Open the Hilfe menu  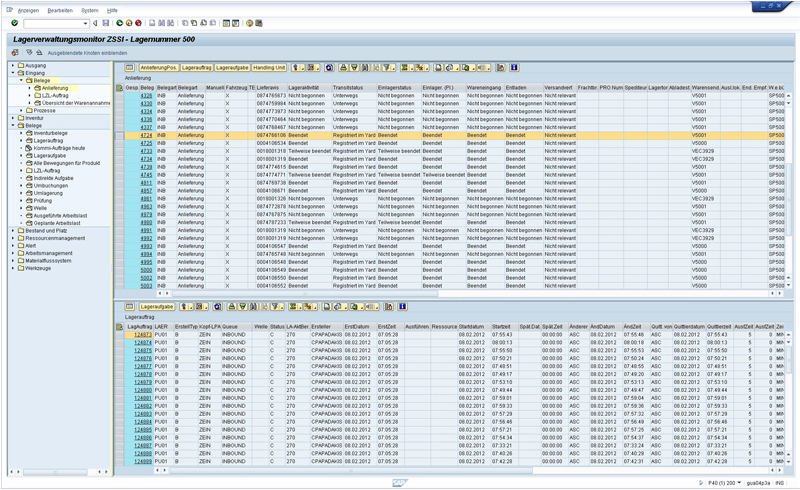(x=112, y=10)
